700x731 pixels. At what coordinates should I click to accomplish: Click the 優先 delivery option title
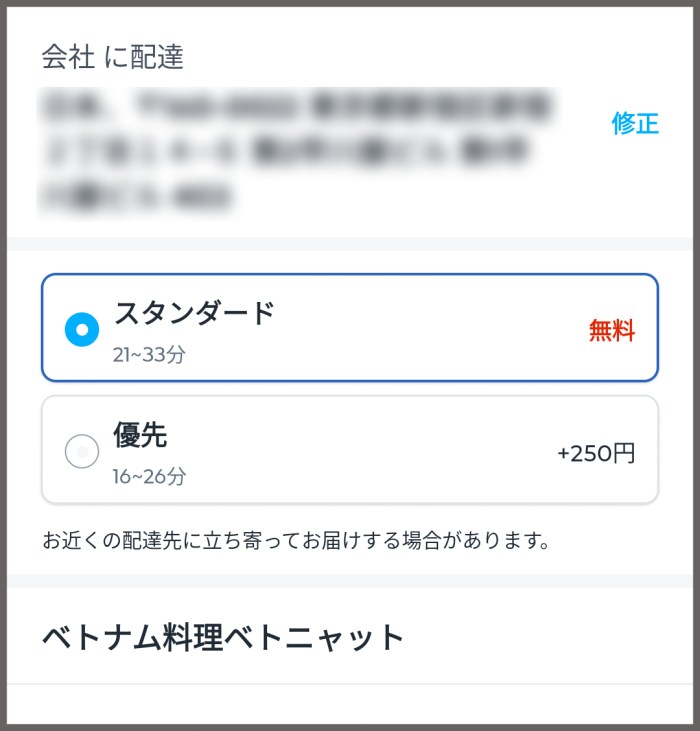140,435
